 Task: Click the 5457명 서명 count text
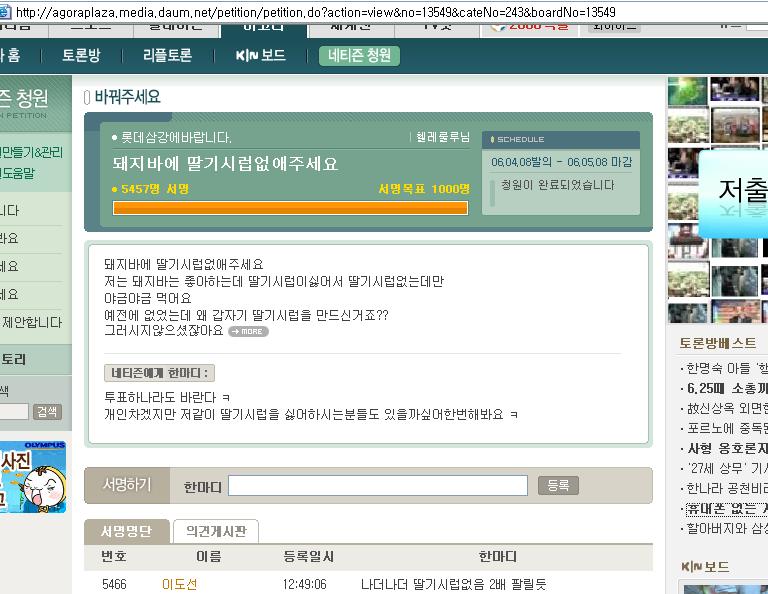tap(155, 189)
